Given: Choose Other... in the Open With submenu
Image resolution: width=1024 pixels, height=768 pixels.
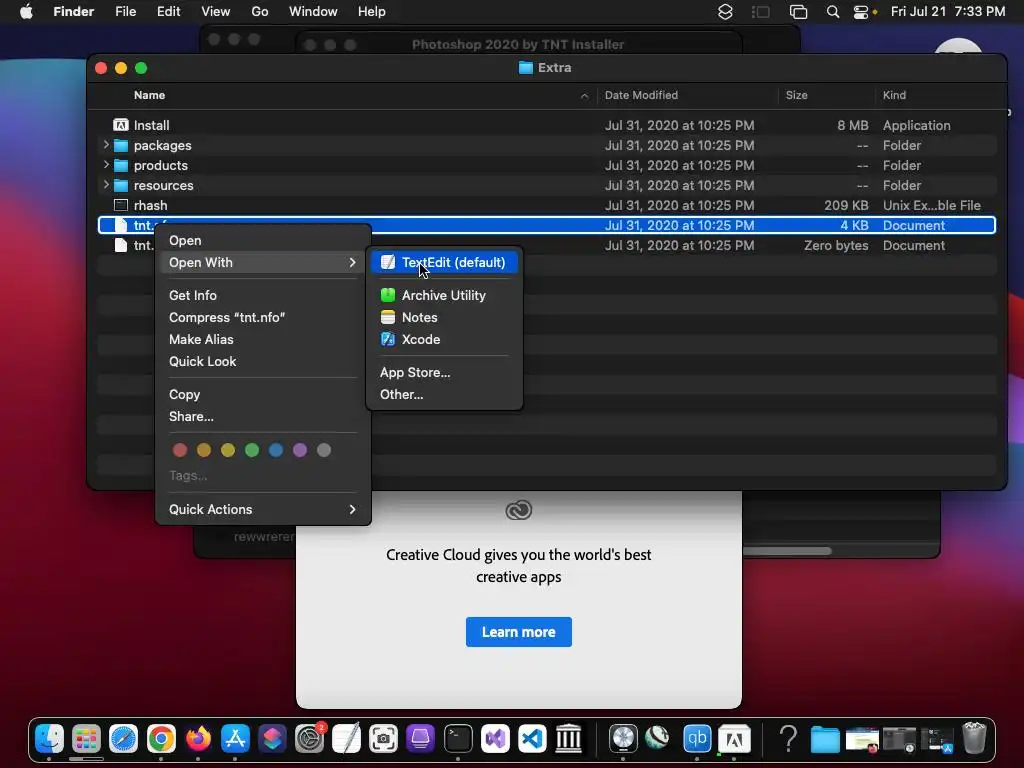Looking at the screenshot, I should coord(444,394).
